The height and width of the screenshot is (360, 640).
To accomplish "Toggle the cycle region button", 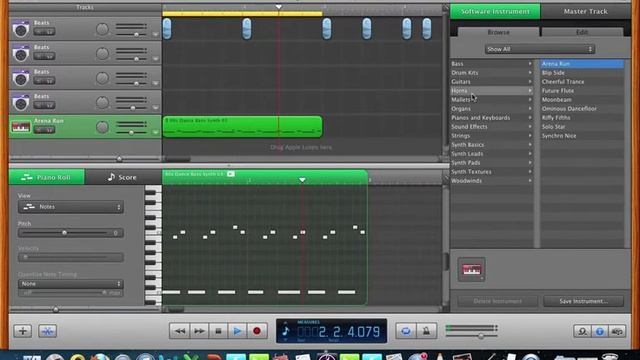I will coord(406,331).
